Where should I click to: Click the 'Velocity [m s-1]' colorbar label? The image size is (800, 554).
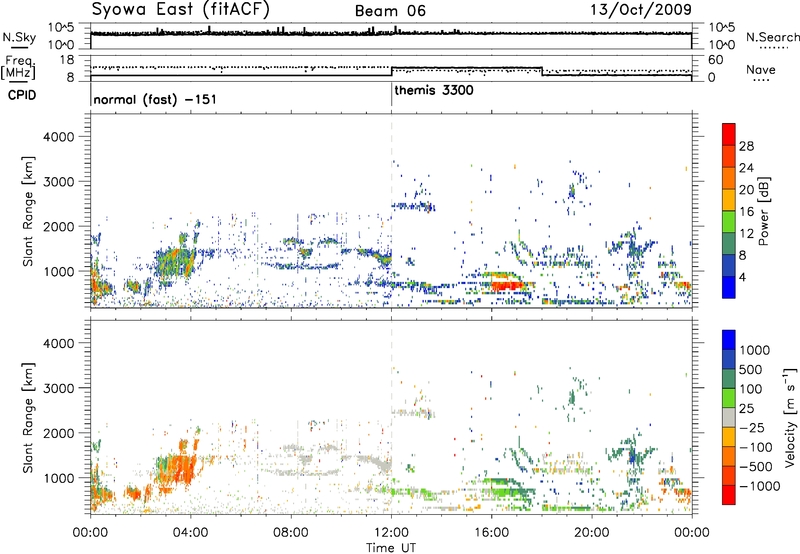[790, 417]
